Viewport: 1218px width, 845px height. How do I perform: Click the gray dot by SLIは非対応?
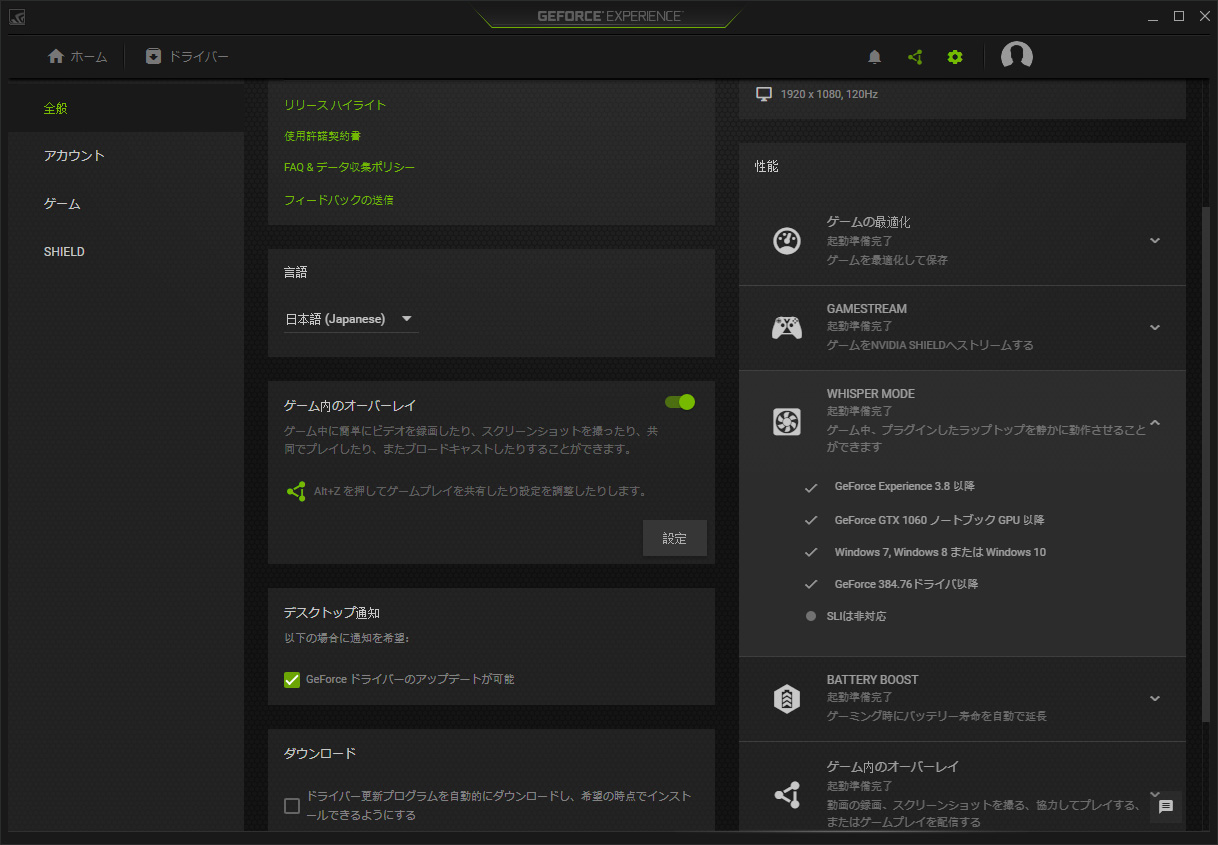click(x=811, y=616)
